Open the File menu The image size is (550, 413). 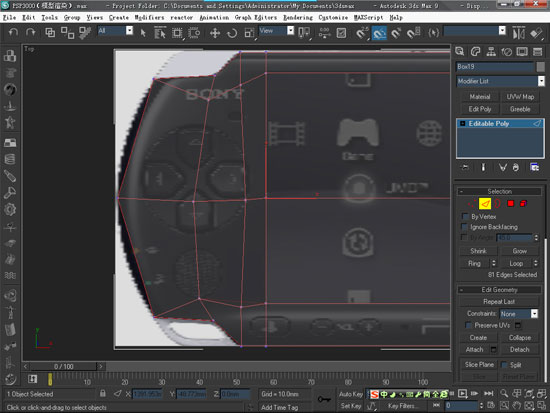pyautogui.click(x=9, y=17)
